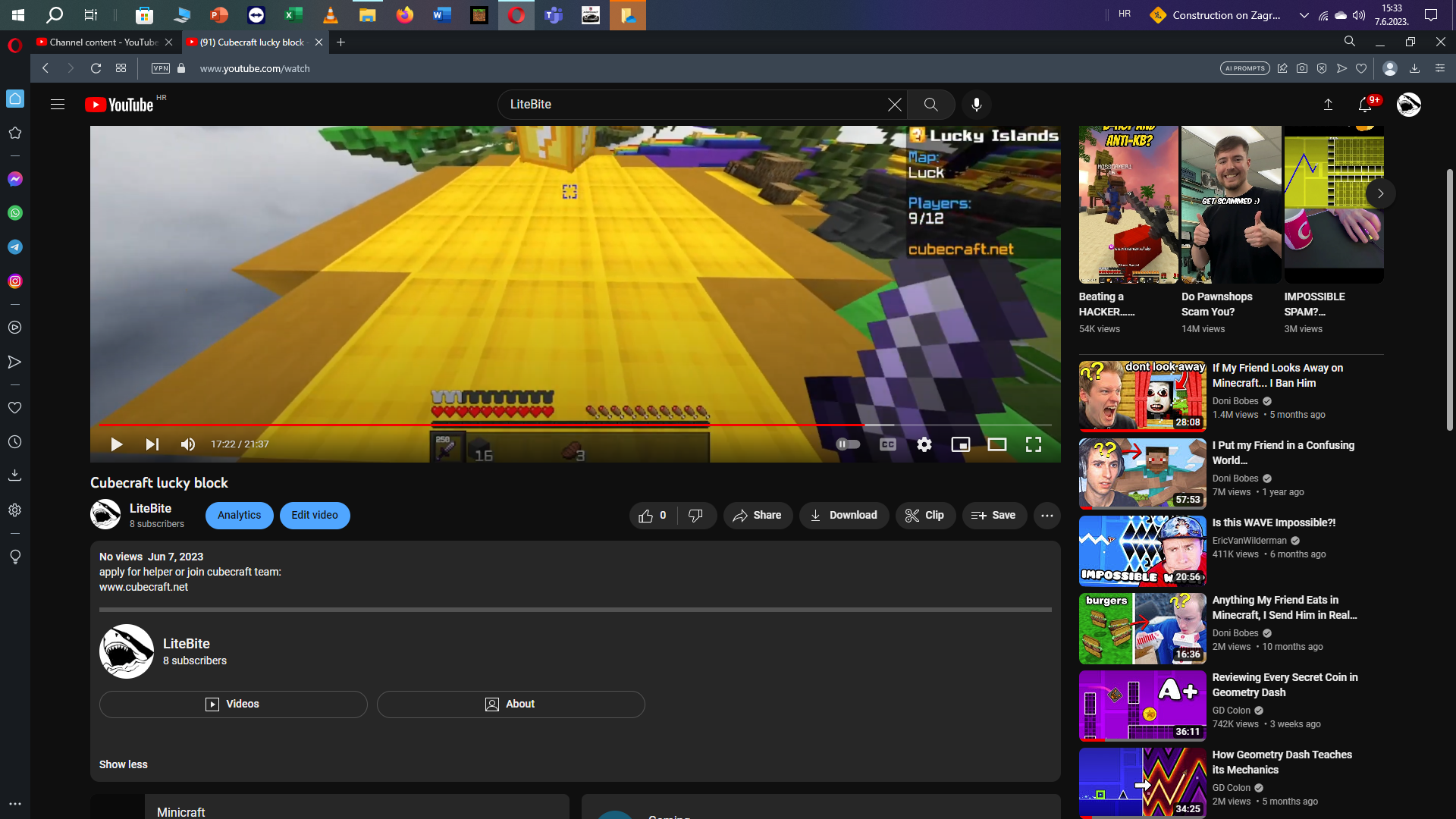Take a snapshot with the camera icon
The image size is (1456, 819).
(x=1302, y=68)
